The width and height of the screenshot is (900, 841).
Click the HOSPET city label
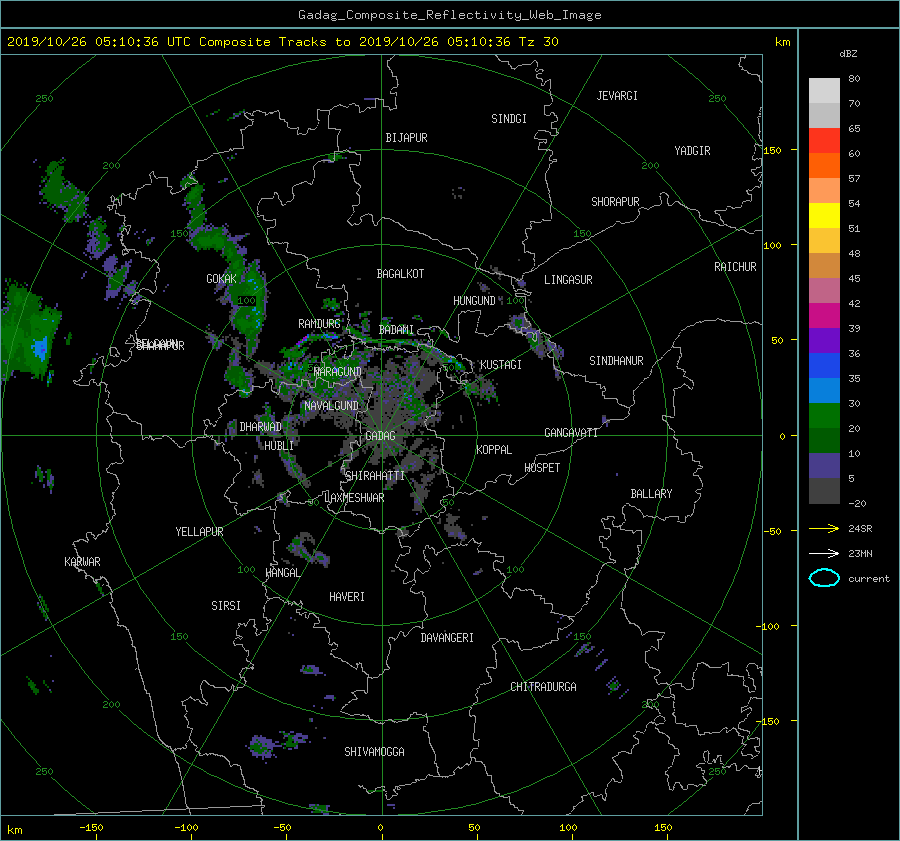tap(542, 468)
